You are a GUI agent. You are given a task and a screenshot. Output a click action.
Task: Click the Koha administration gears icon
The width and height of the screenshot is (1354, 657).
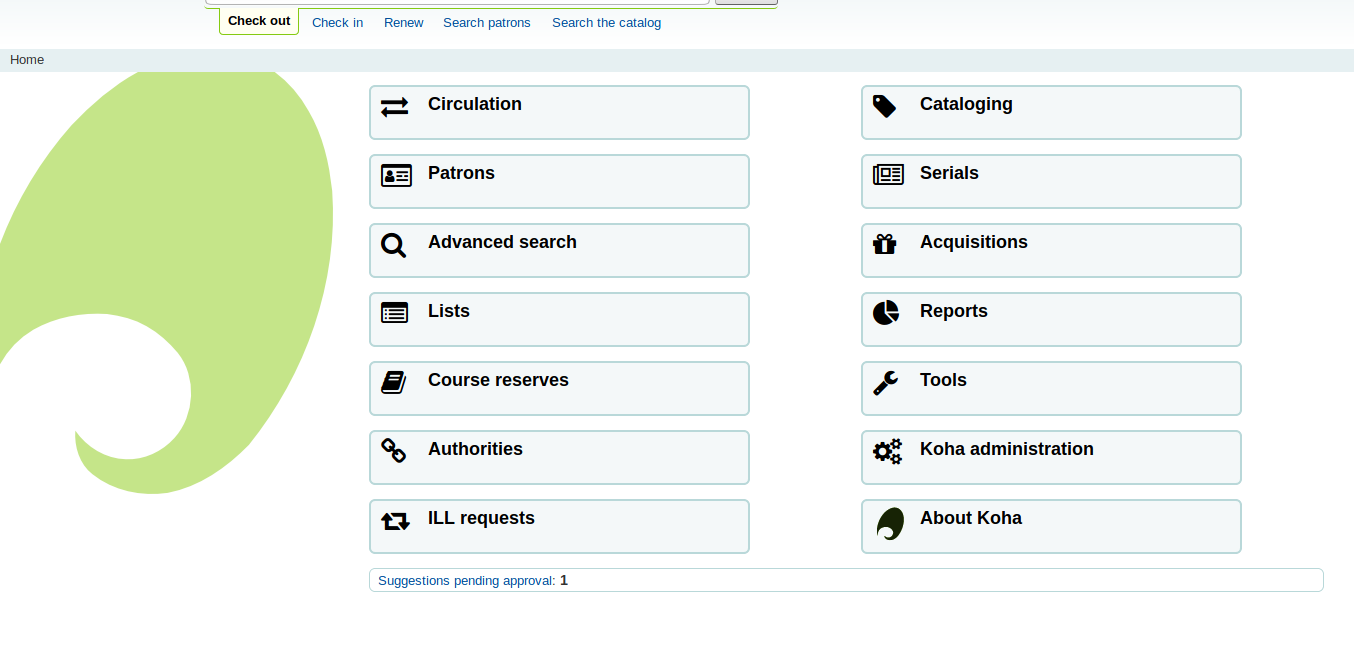887,451
